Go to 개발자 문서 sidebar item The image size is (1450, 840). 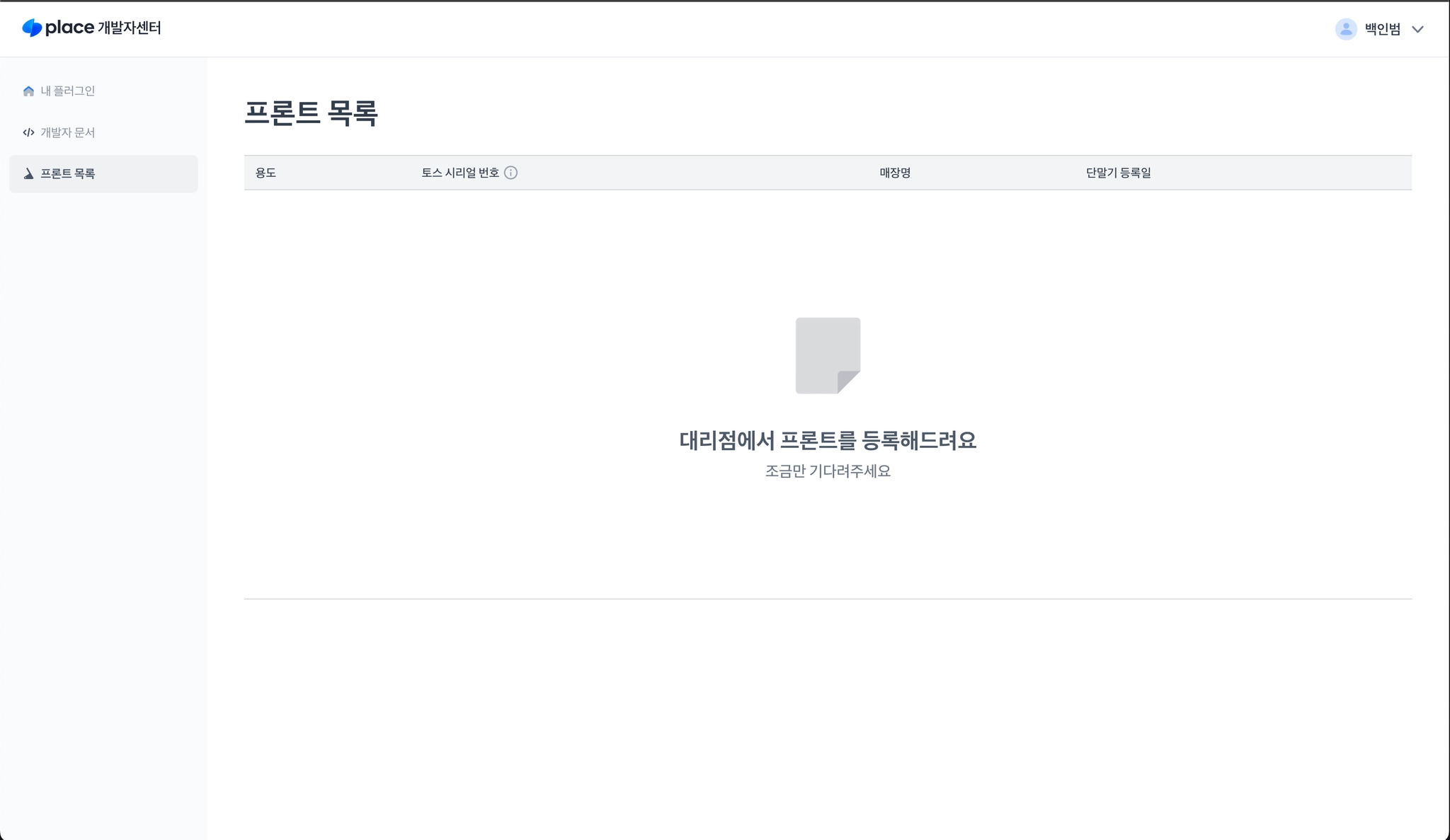68,132
